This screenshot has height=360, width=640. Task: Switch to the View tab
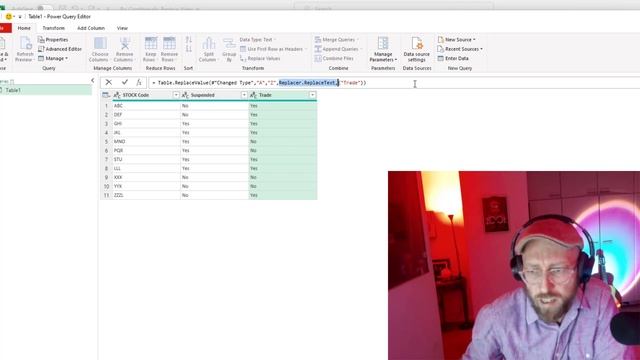122,28
